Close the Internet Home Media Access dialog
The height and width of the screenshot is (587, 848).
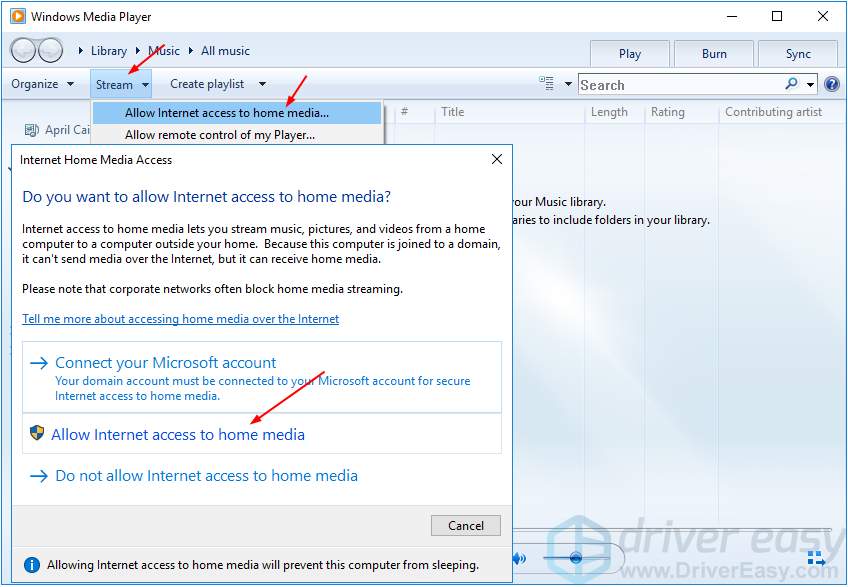497,159
